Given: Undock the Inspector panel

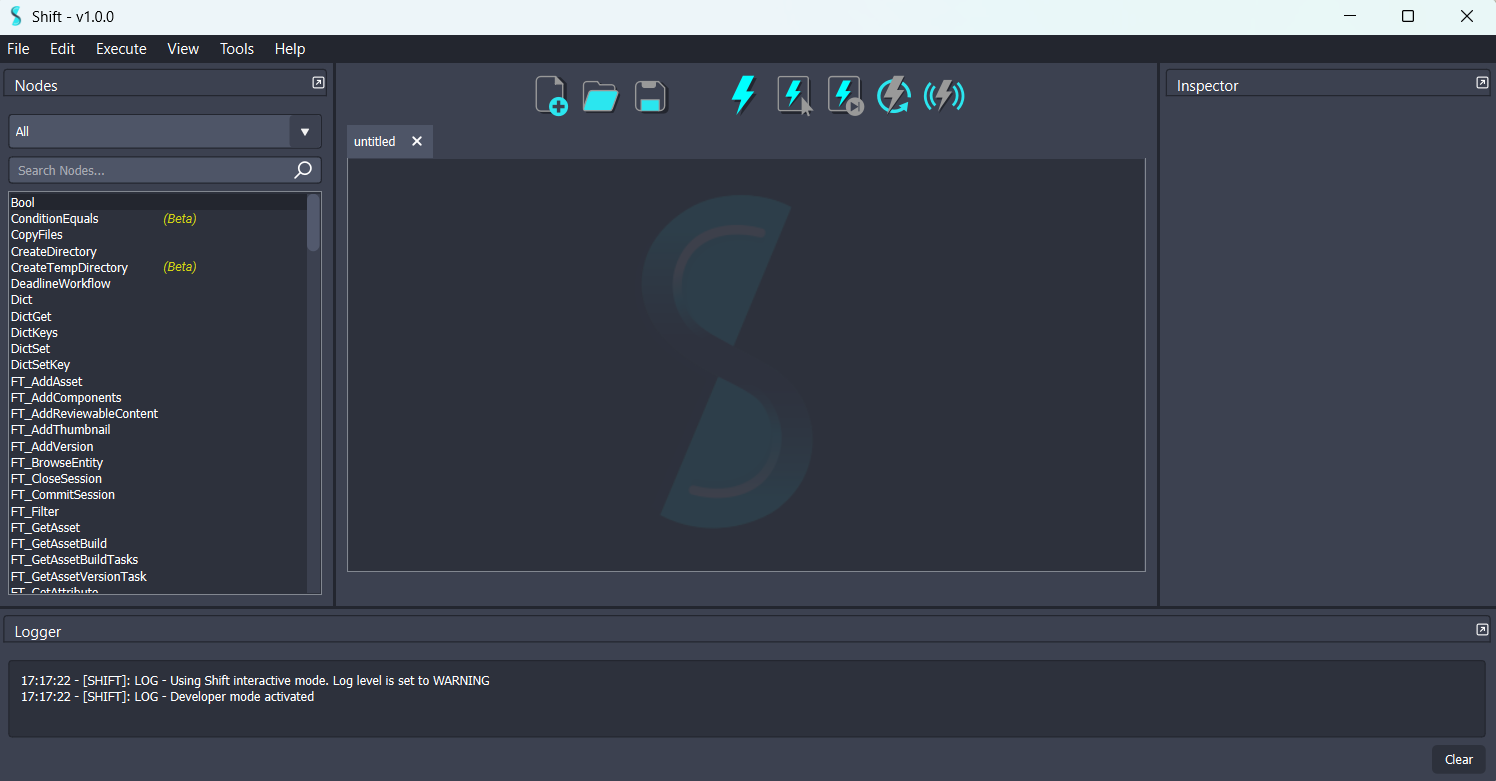Looking at the screenshot, I should [1481, 82].
